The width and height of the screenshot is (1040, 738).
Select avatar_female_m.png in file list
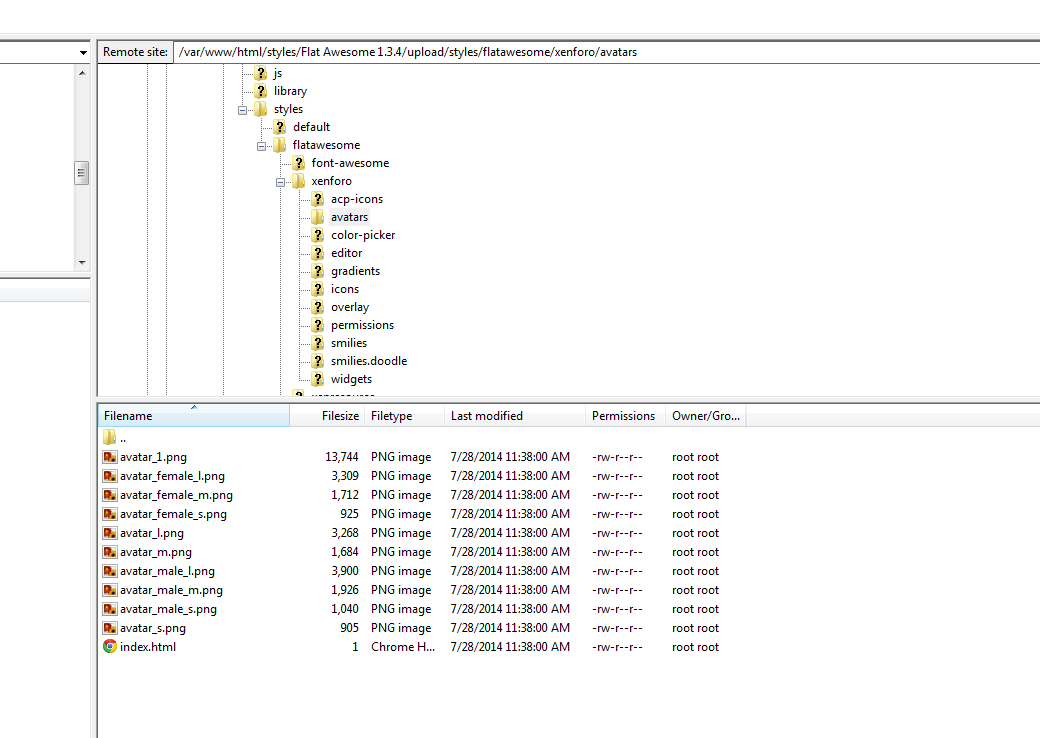[x=176, y=495]
